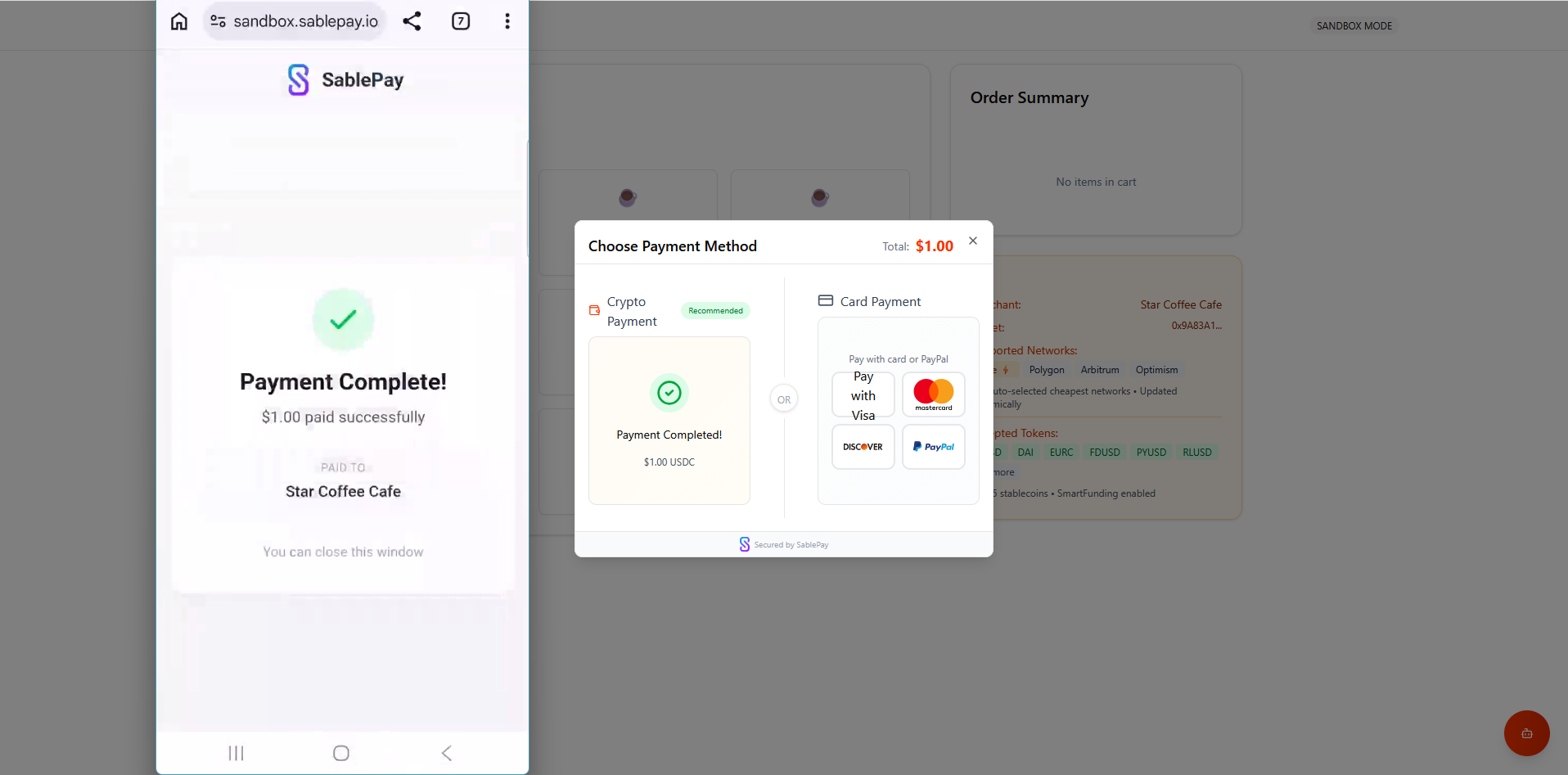Choose the Mastercard payment option
Screen dimensions: 1568x775
(934, 395)
